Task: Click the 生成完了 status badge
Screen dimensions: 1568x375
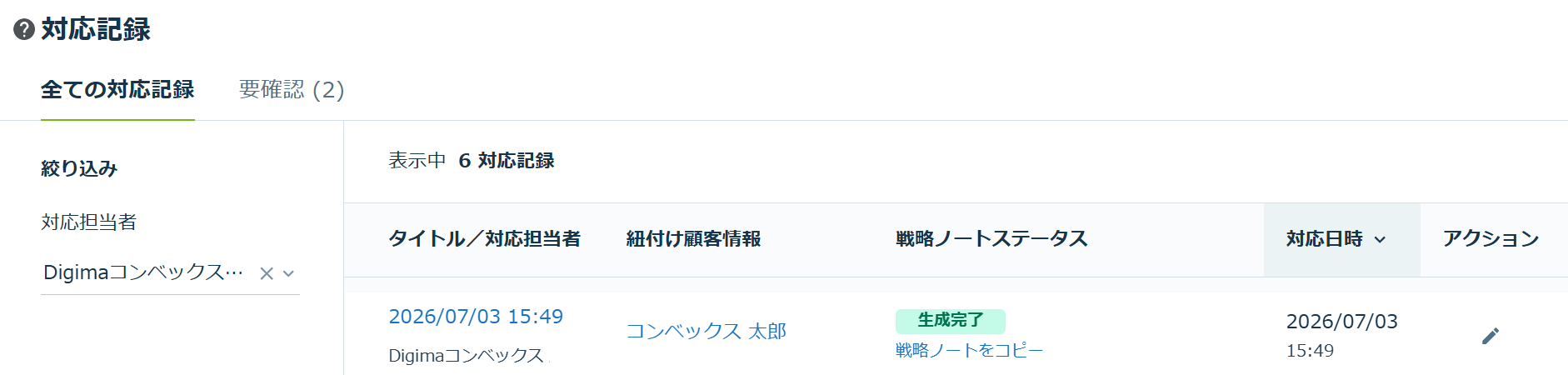Action: coord(951,321)
